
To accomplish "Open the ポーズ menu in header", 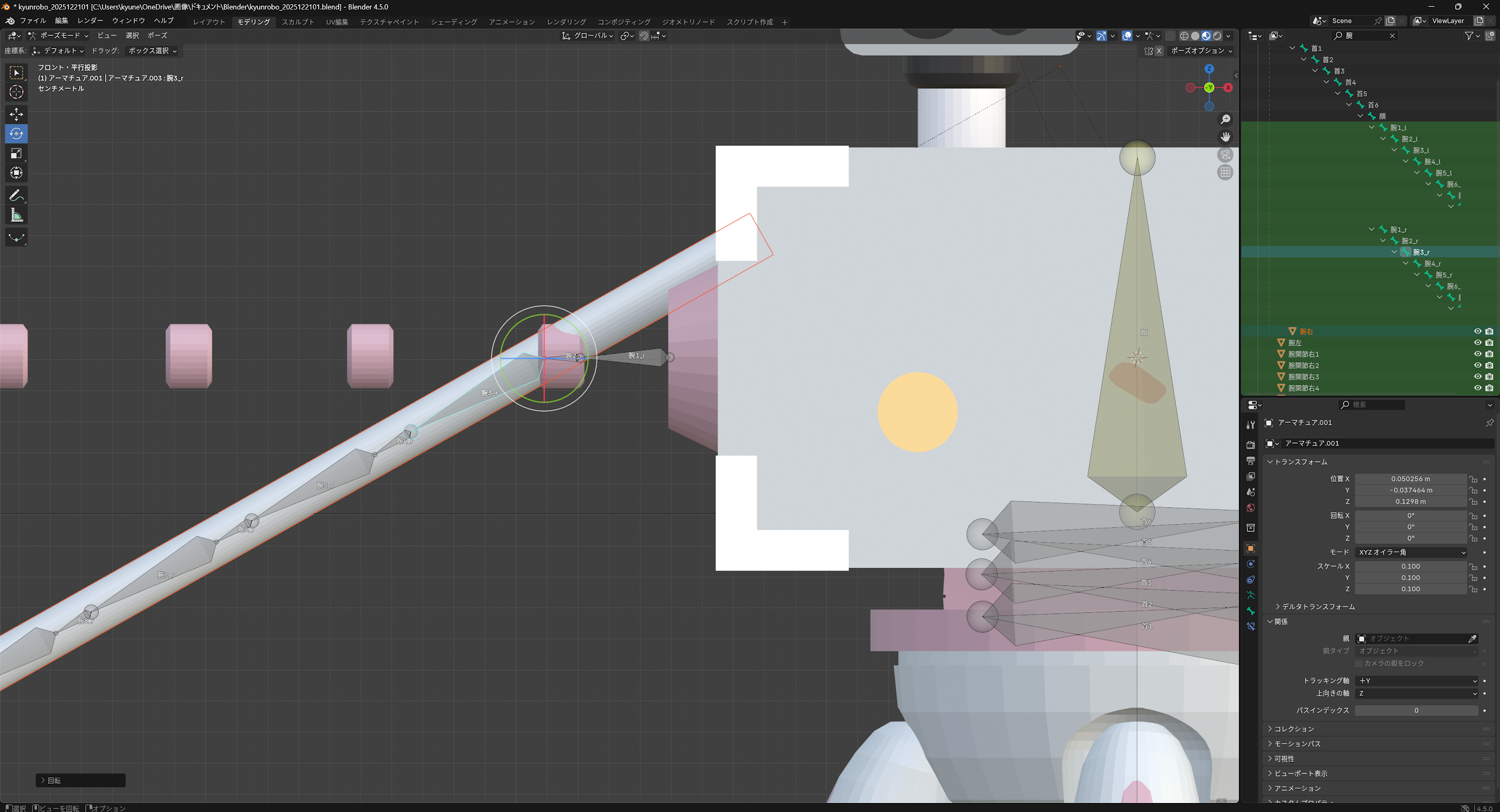I will pos(157,35).
